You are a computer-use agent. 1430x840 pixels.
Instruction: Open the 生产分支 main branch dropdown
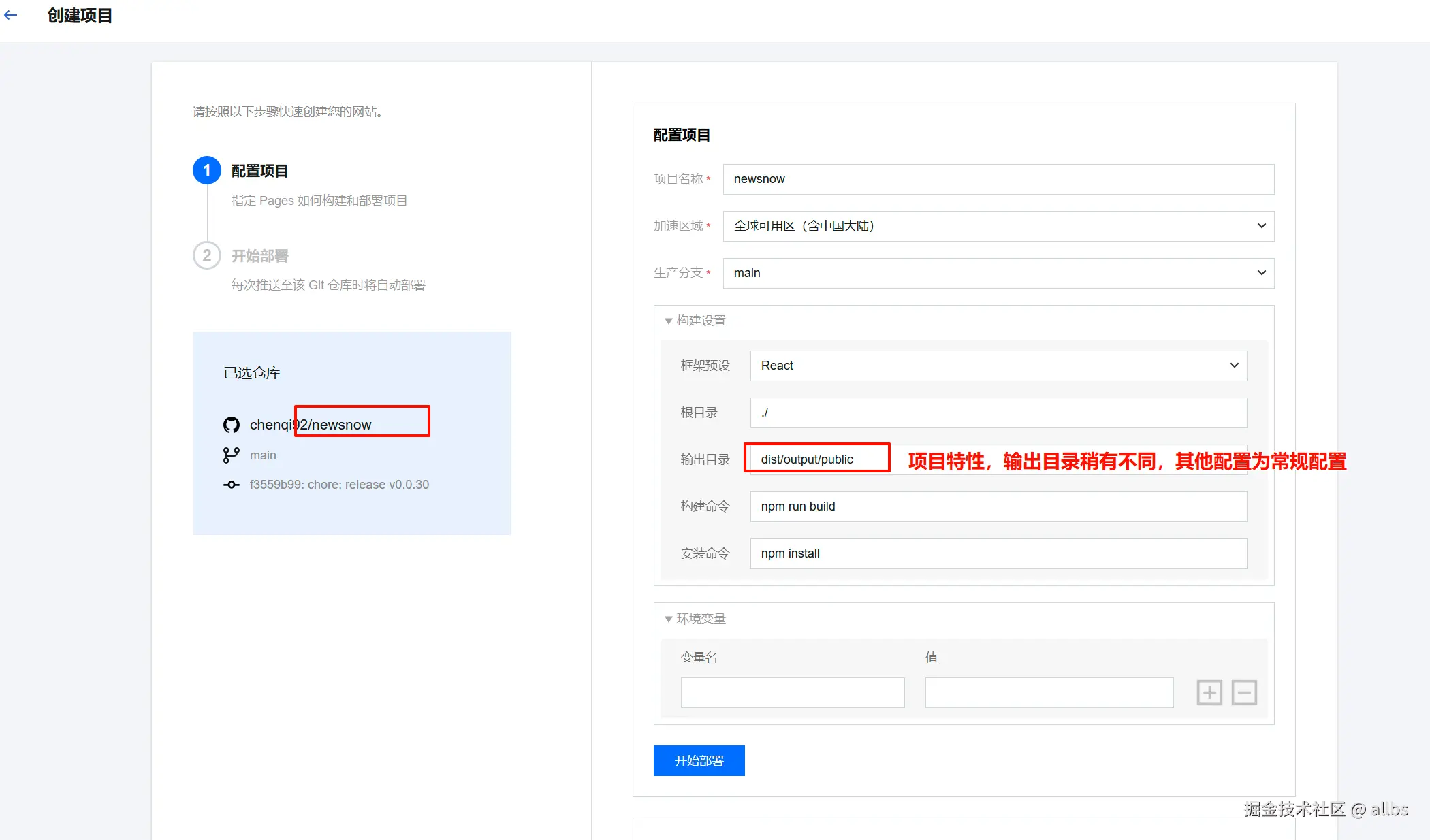pos(998,273)
